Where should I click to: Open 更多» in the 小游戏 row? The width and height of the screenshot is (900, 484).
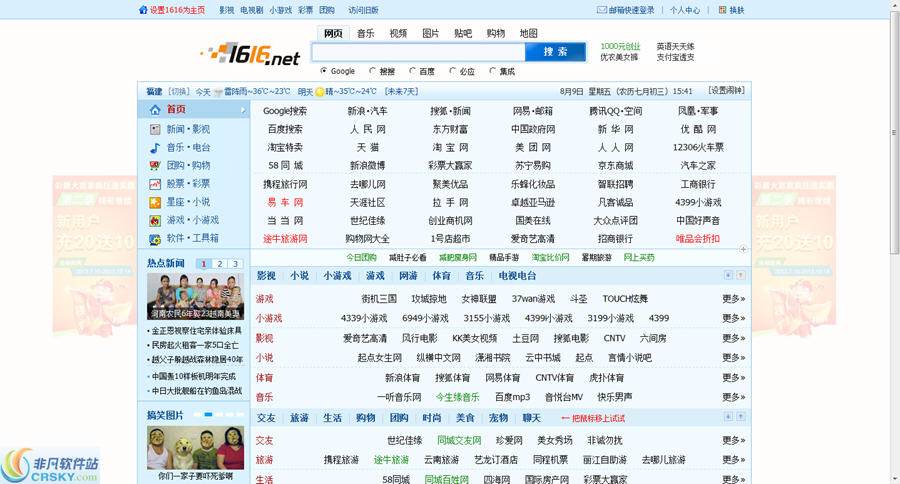pyautogui.click(x=734, y=318)
